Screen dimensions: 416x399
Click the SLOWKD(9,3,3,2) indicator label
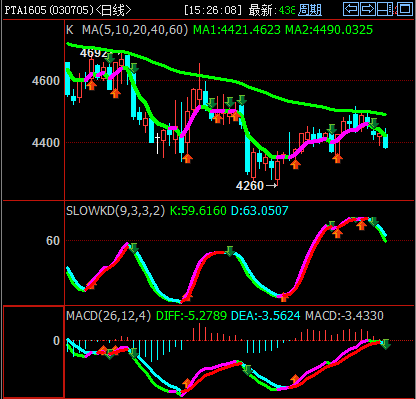(x=116, y=211)
